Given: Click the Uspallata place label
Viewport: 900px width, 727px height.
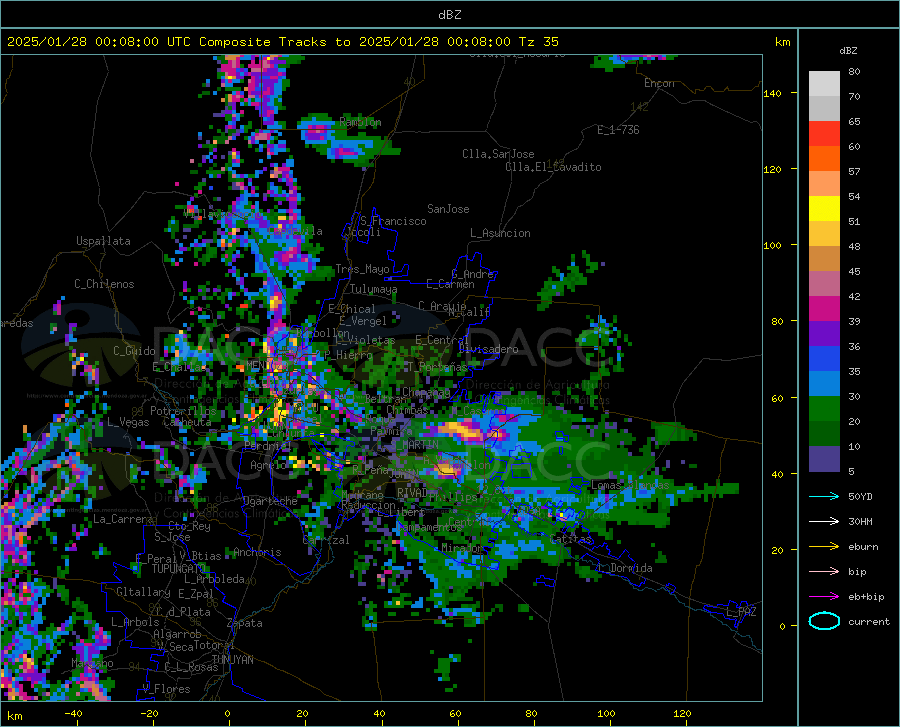Looking at the screenshot, I should (x=103, y=241).
